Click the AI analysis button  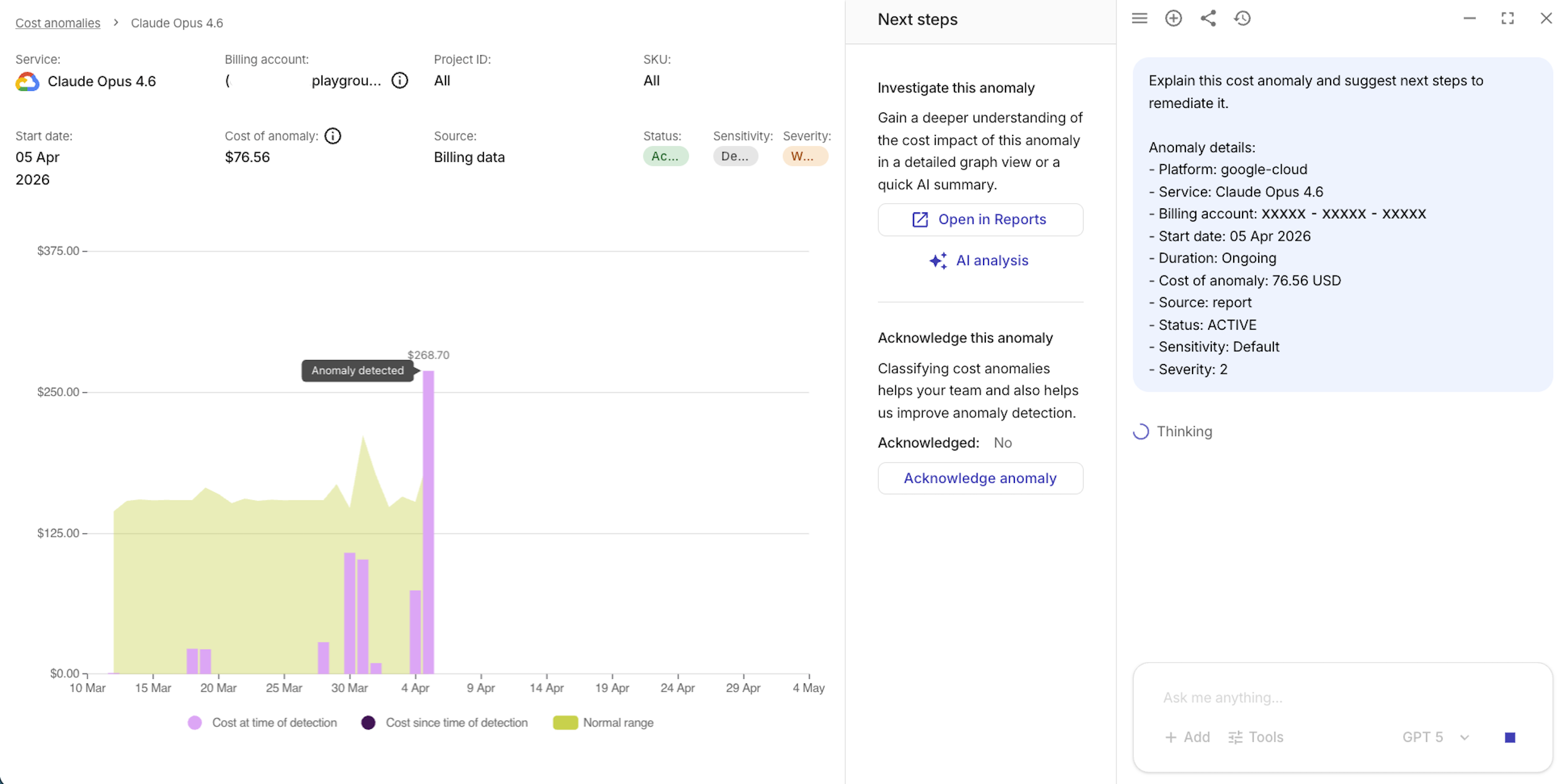point(980,260)
